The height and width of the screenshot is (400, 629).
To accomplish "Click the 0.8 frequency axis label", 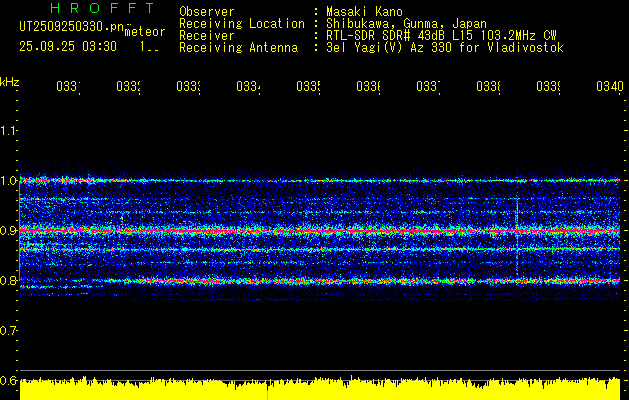I will coord(8,280).
